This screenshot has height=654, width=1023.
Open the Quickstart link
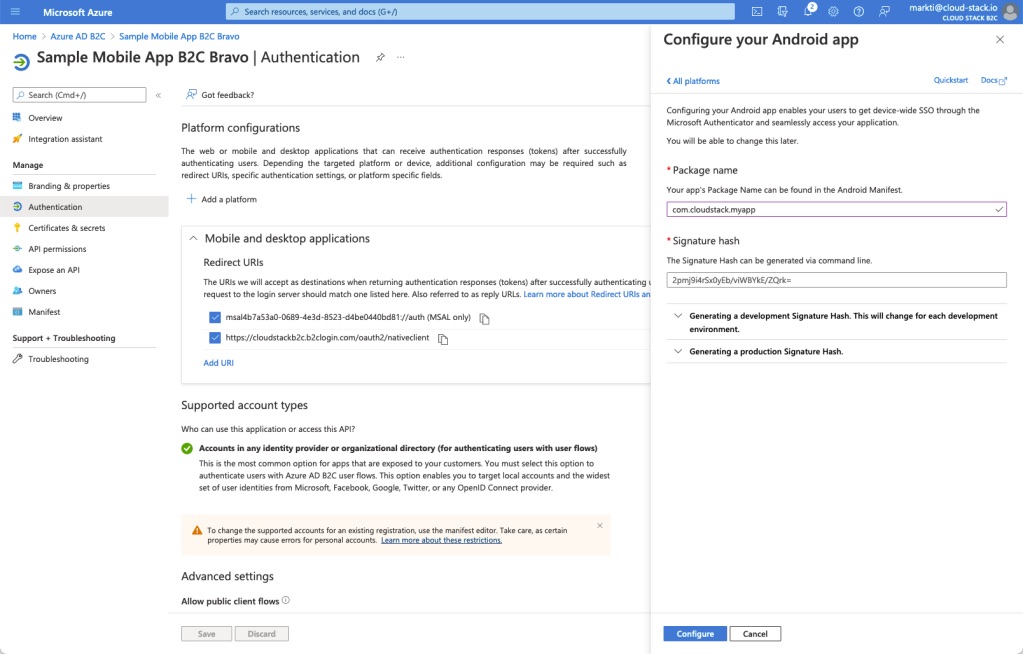click(951, 80)
